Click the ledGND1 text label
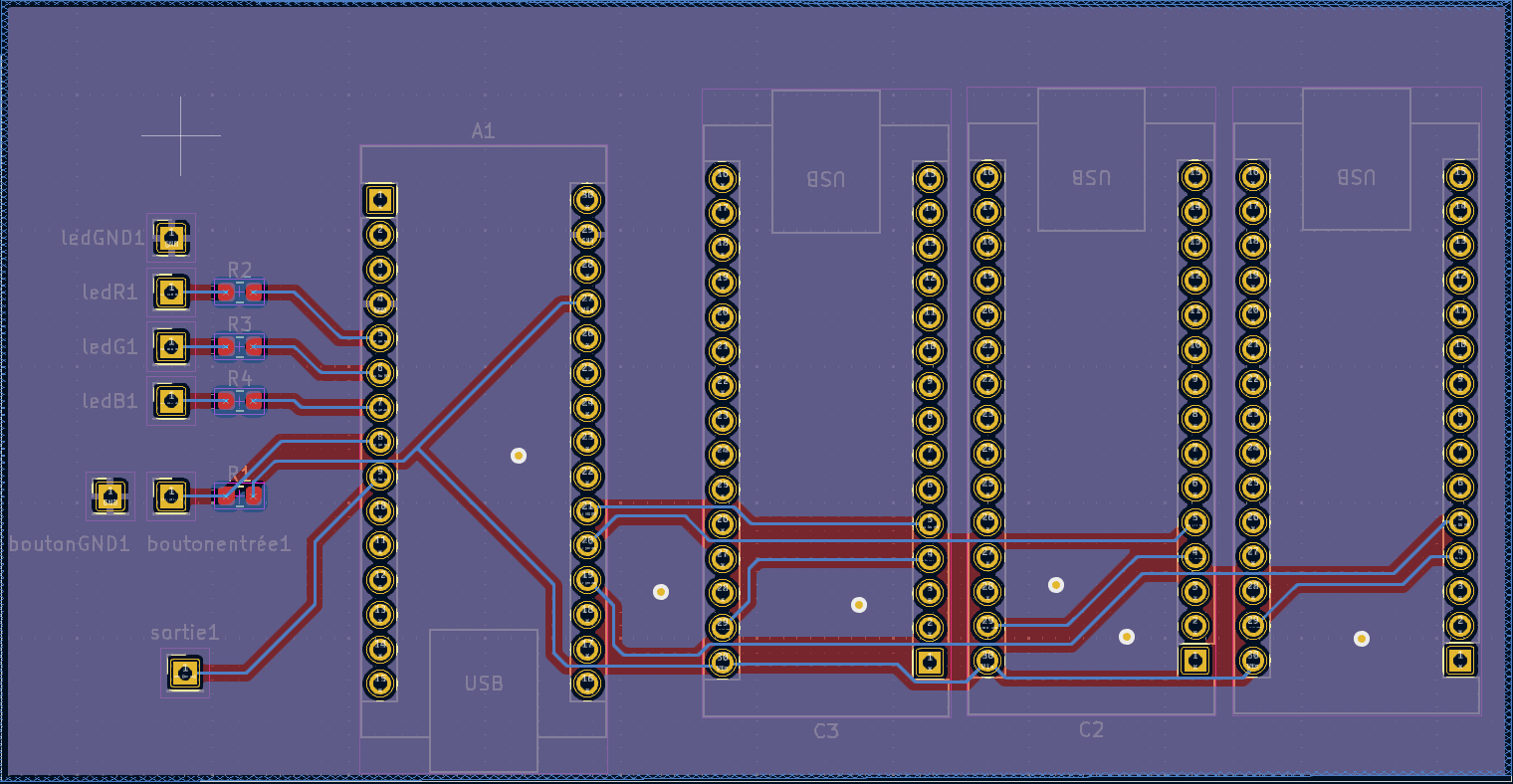Screen dimensions: 1513x784 (103, 238)
